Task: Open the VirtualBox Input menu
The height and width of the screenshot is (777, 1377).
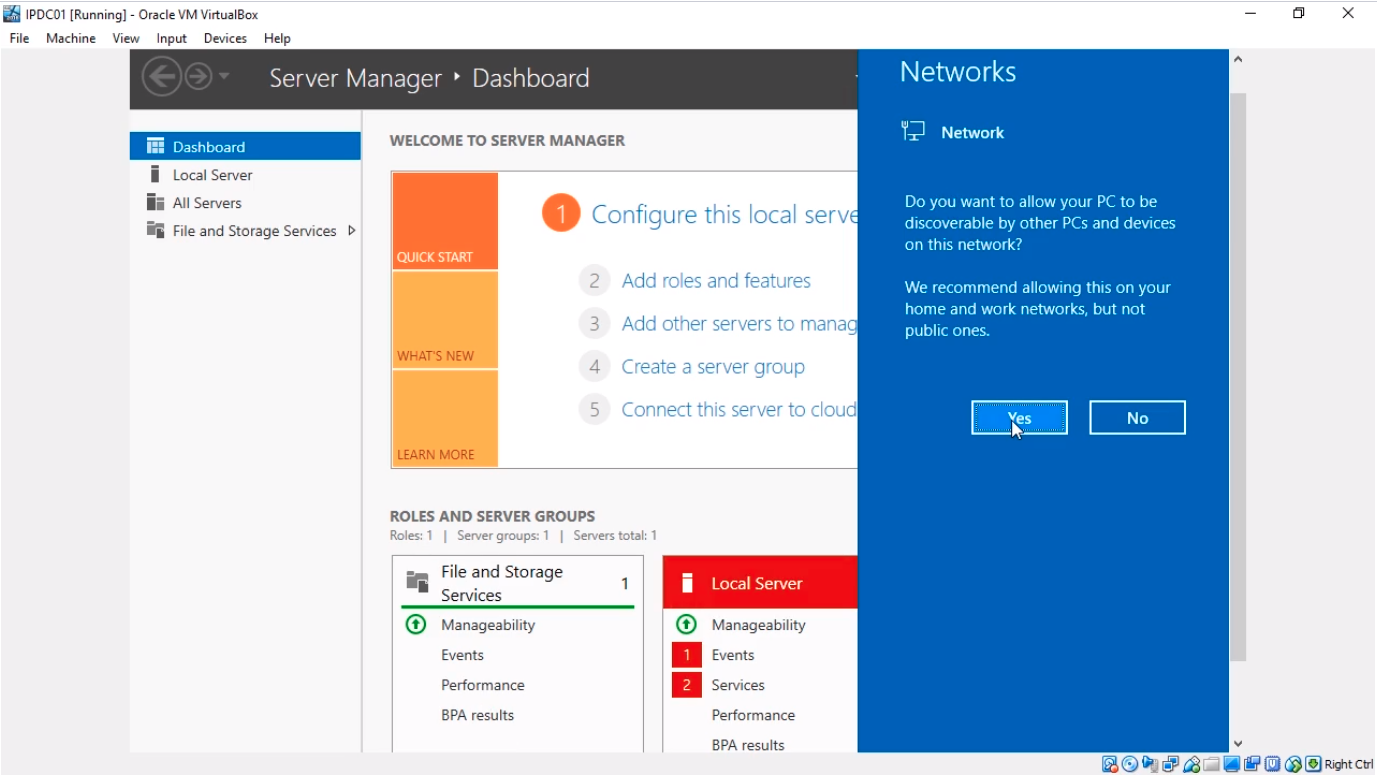Action: point(172,38)
